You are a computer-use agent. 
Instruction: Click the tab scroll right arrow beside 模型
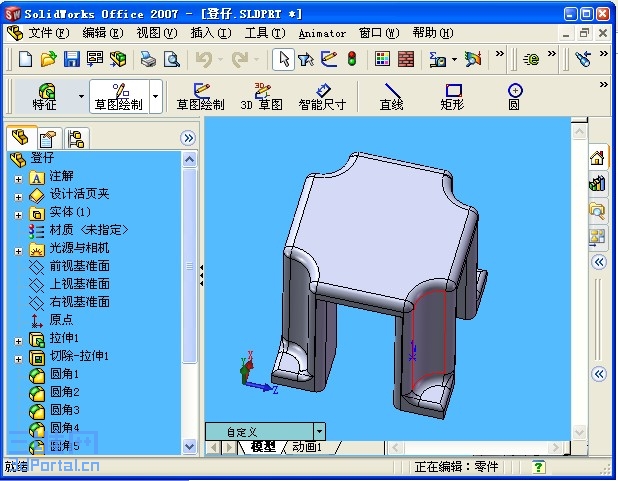229,447
